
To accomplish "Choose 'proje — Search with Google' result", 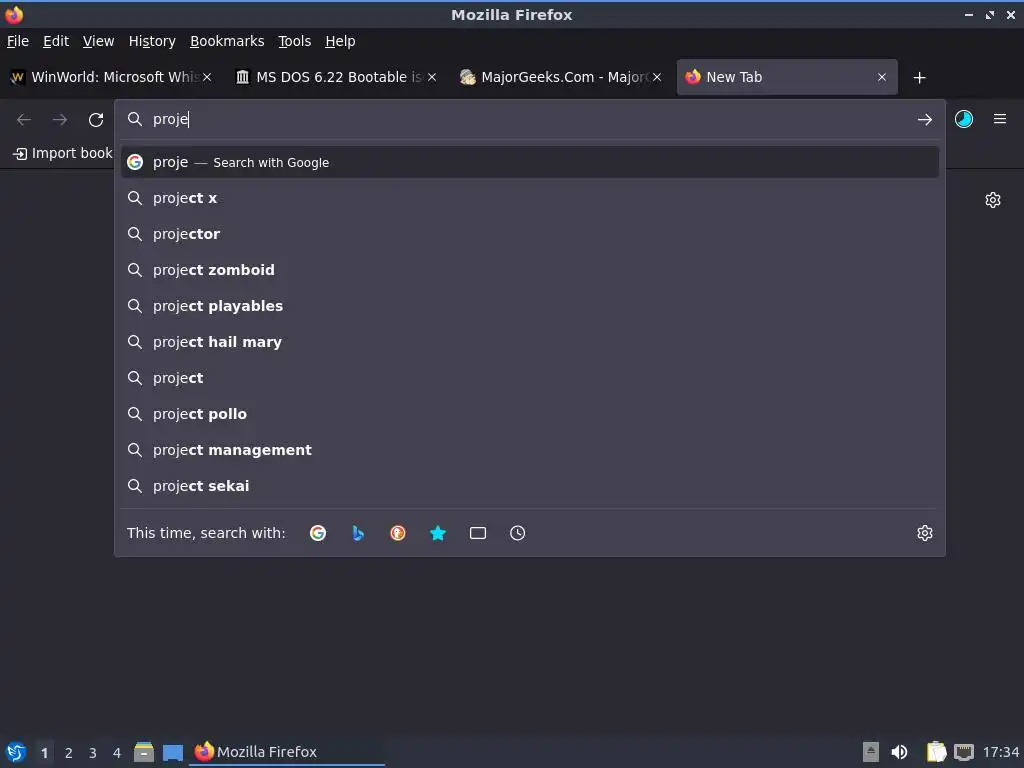I will point(530,162).
